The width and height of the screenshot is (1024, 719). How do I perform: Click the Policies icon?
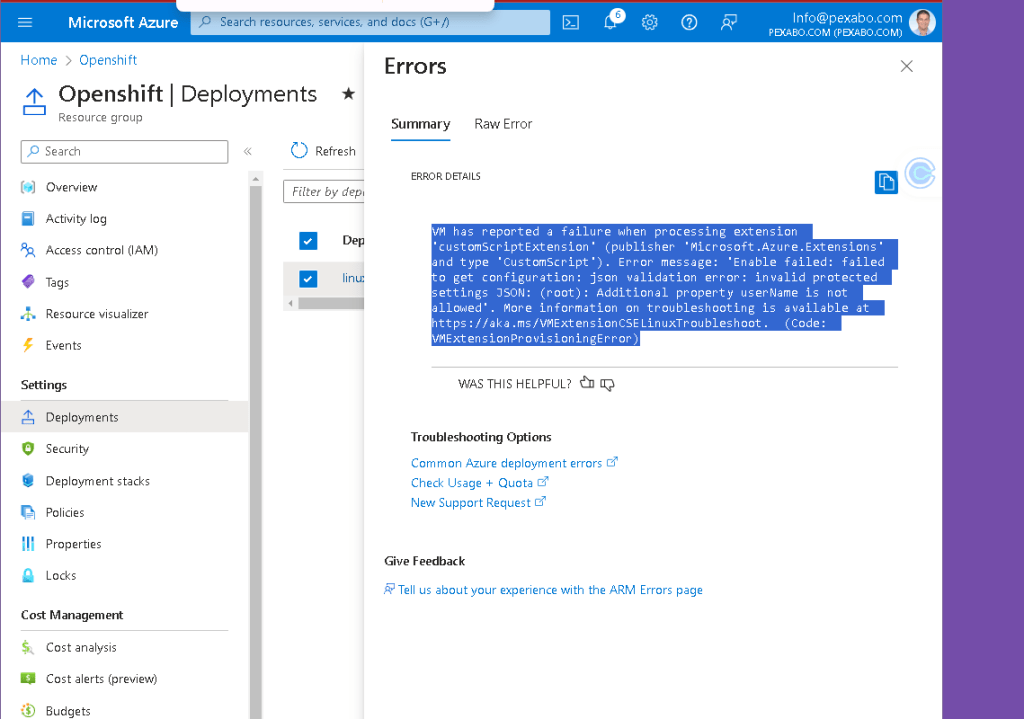[x=28, y=513]
